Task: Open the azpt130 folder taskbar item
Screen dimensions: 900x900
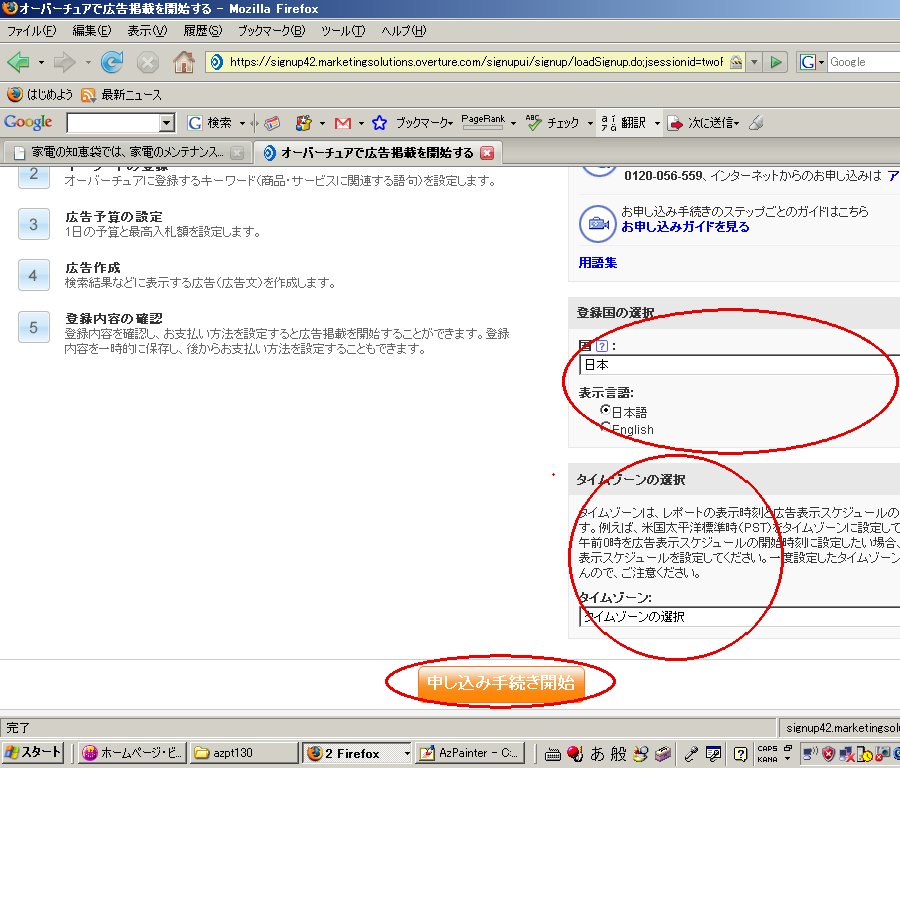Action: pyautogui.click(x=244, y=752)
